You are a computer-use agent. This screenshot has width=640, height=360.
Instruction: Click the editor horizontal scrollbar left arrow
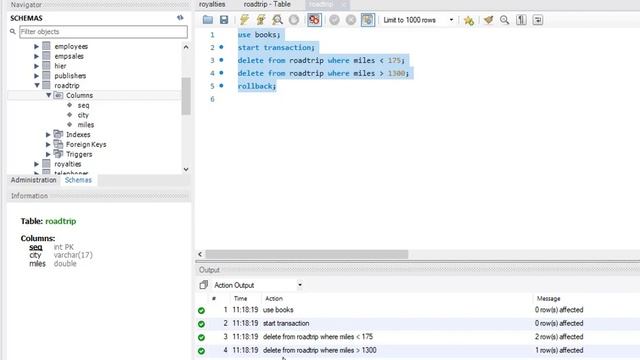pos(200,254)
